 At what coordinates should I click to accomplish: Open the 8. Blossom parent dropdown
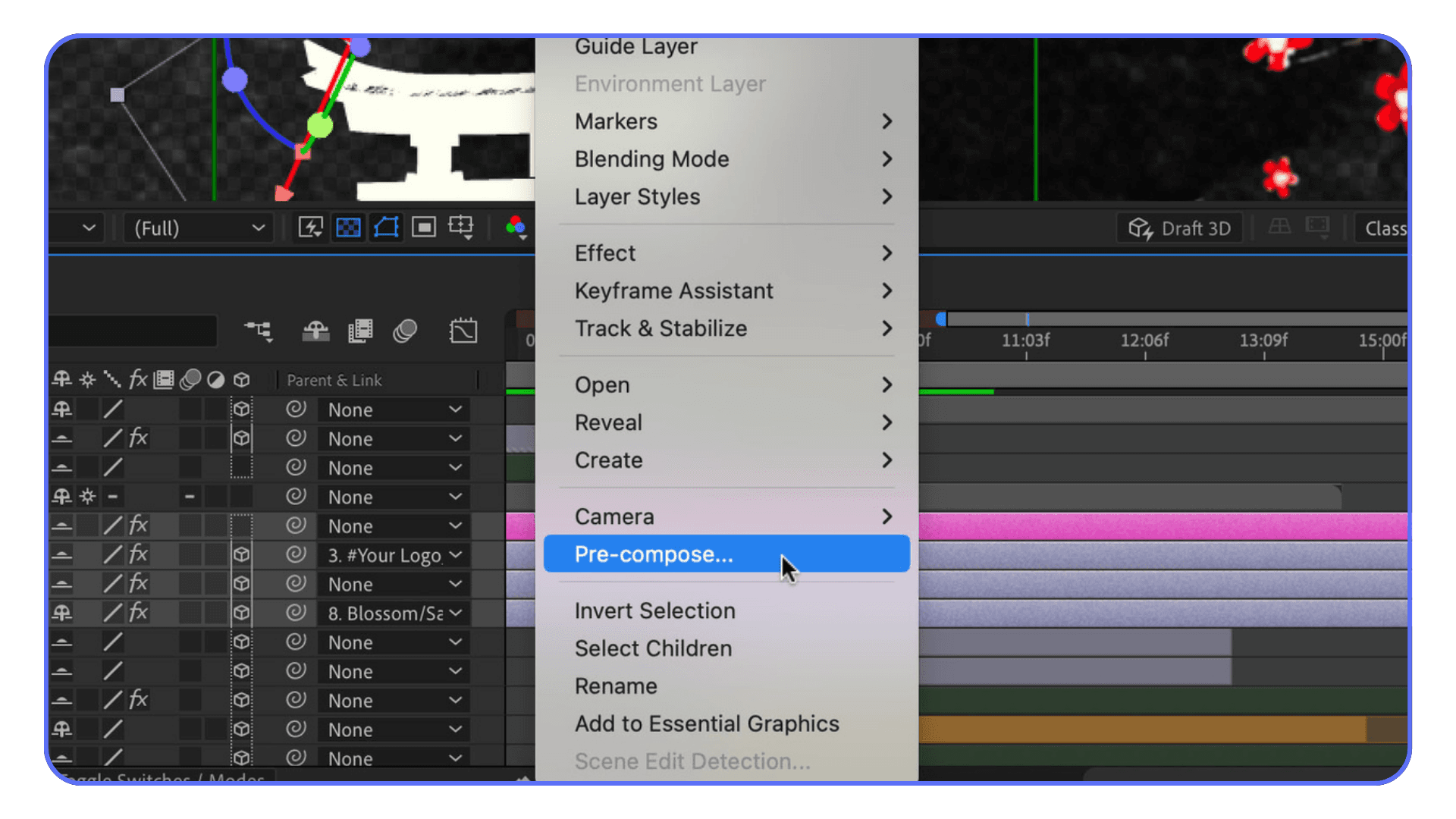tap(393, 613)
